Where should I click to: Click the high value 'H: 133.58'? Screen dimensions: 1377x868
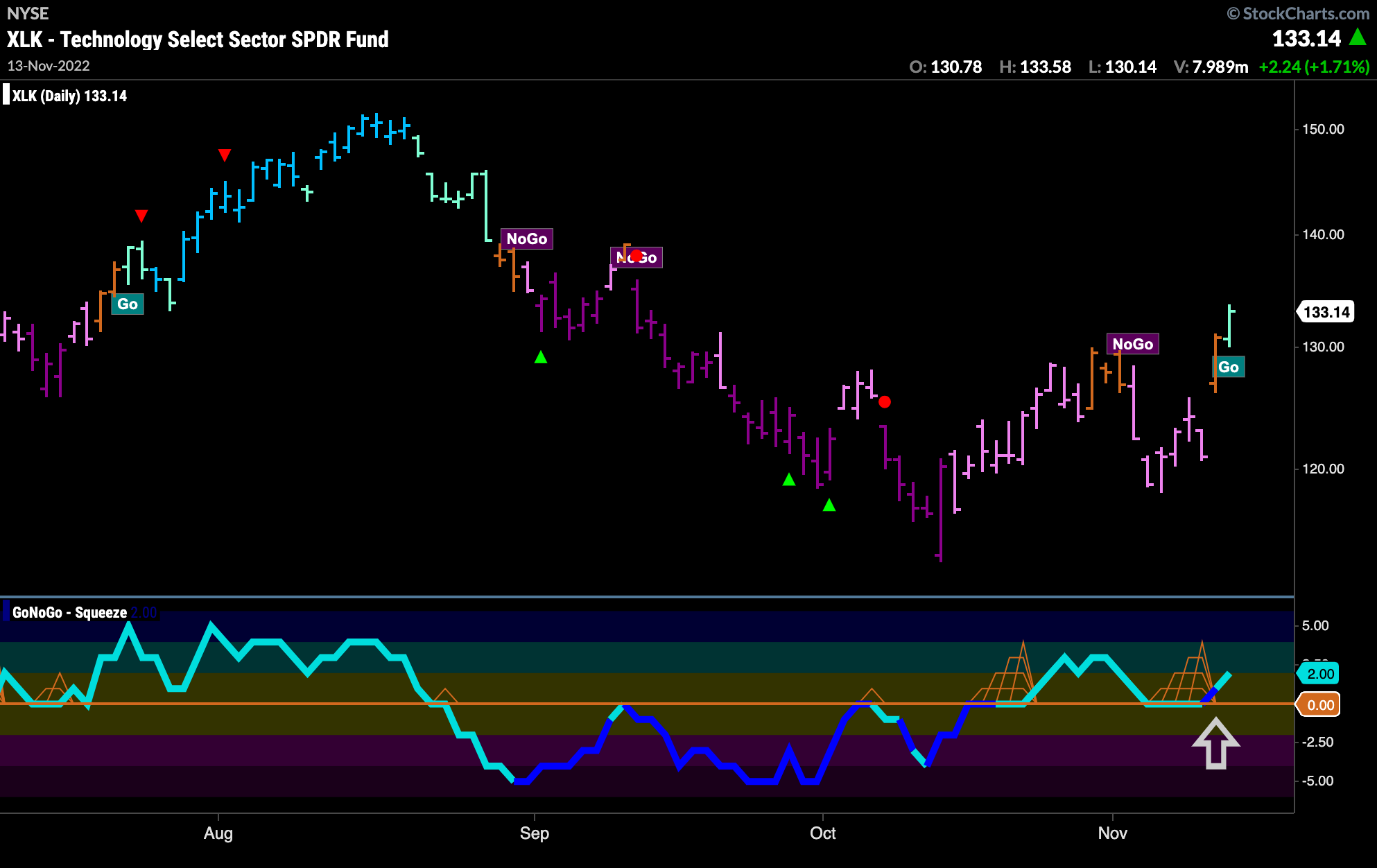(x=1035, y=67)
